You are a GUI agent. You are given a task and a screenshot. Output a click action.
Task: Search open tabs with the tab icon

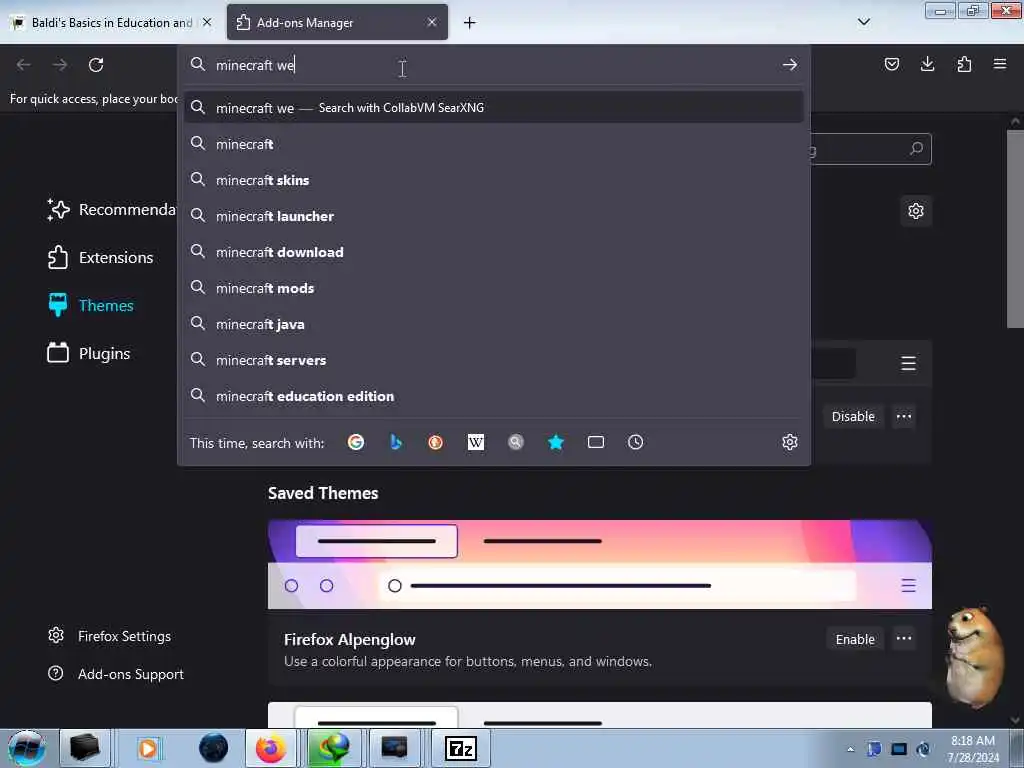point(596,442)
